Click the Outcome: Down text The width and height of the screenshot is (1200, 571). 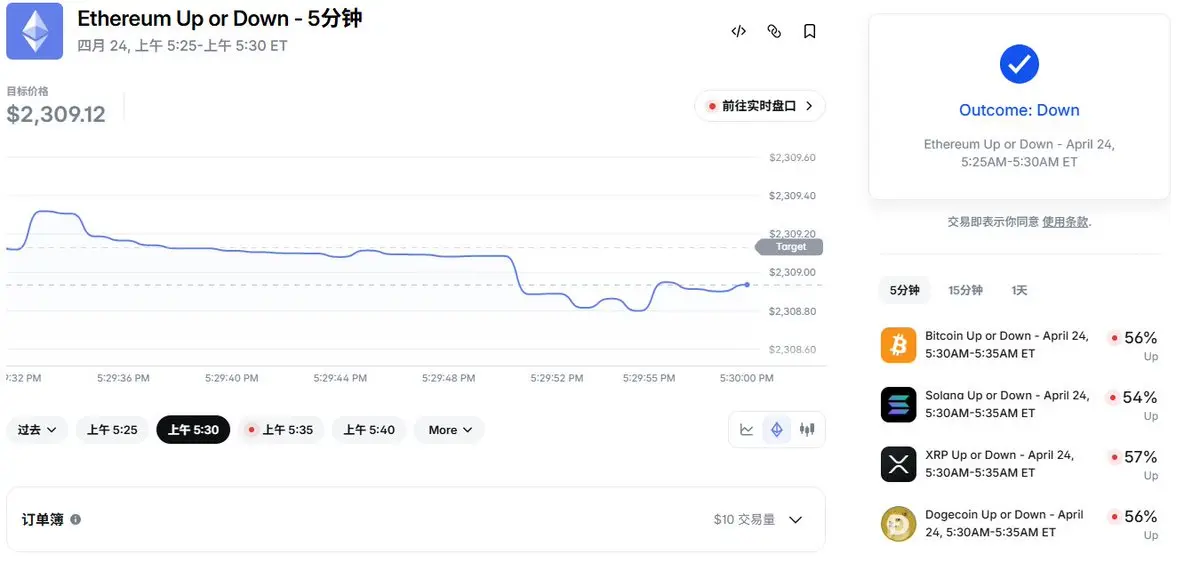[x=1019, y=110]
